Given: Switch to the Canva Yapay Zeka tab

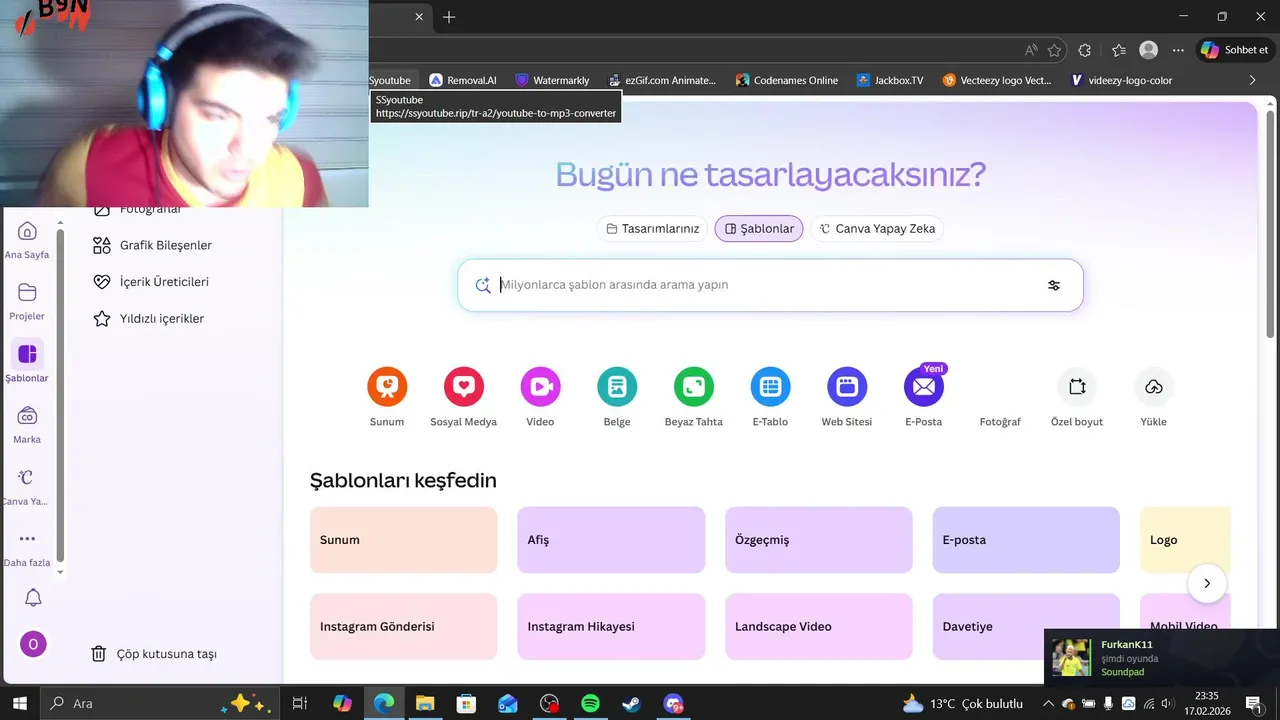Looking at the screenshot, I should coord(877,229).
